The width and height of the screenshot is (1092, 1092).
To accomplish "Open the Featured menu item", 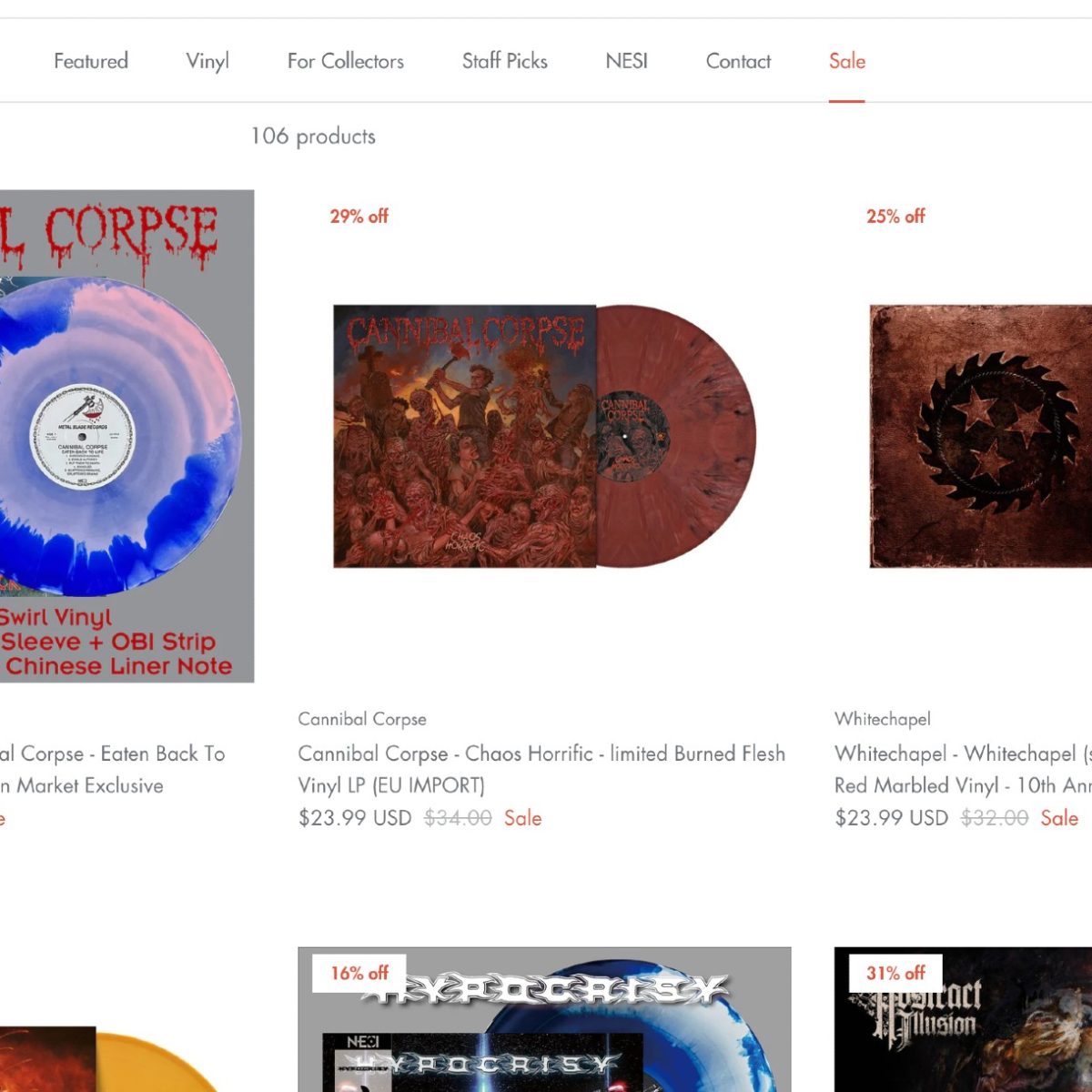I will tap(91, 61).
